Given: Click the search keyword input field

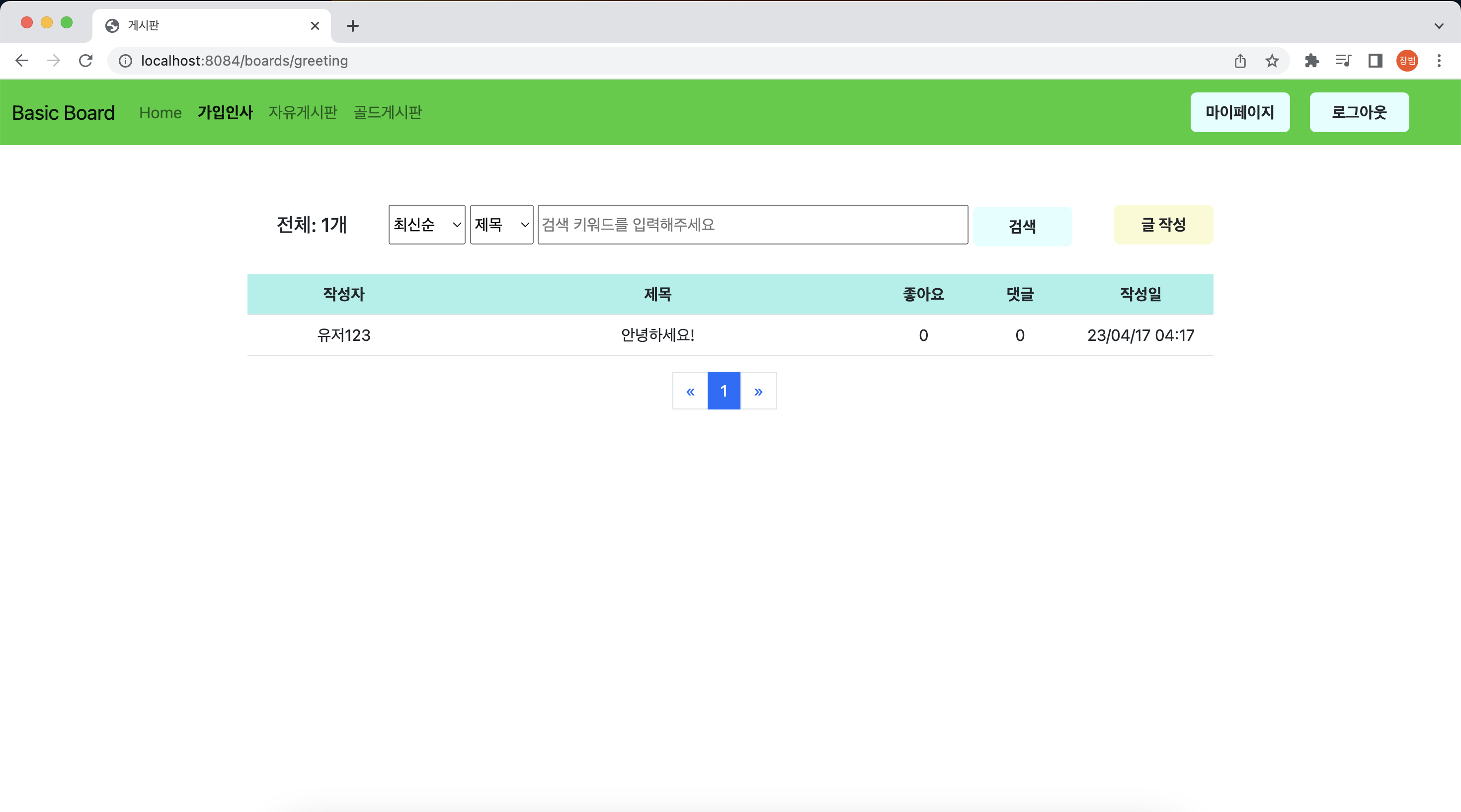Looking at the screenshot, I should [x=753, y=225].
